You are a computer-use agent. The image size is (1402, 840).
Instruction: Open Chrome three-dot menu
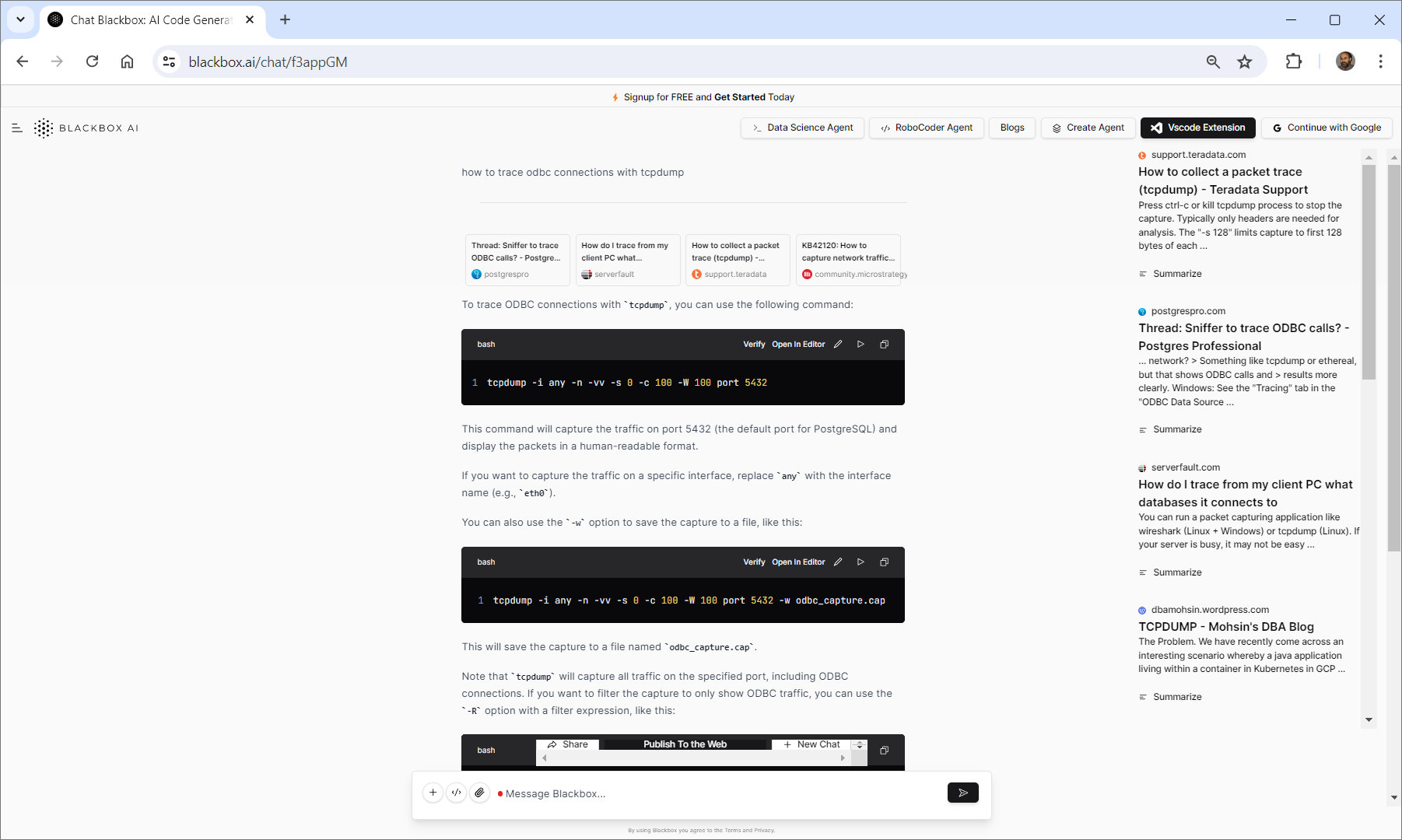(x=1380, y=61)
